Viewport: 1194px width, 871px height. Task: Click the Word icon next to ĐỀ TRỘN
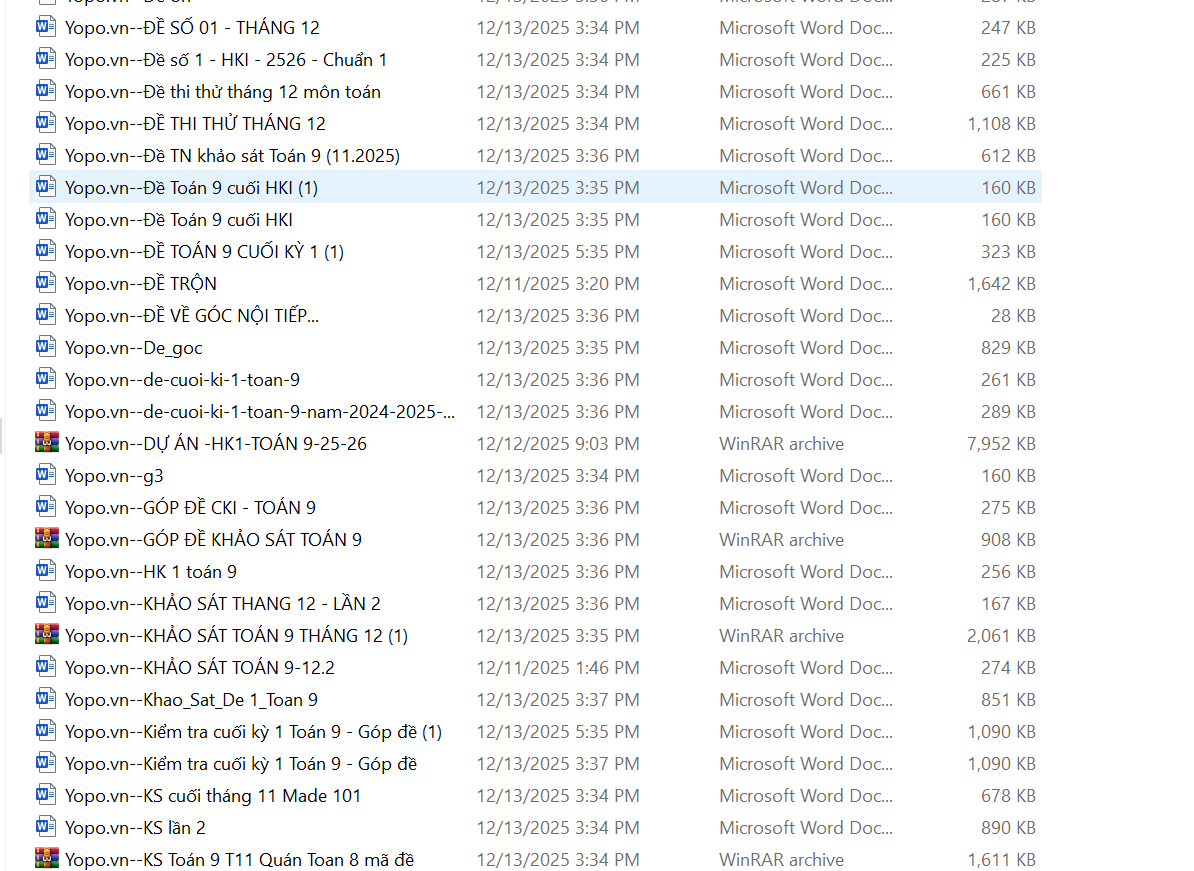tap(46, 283)
